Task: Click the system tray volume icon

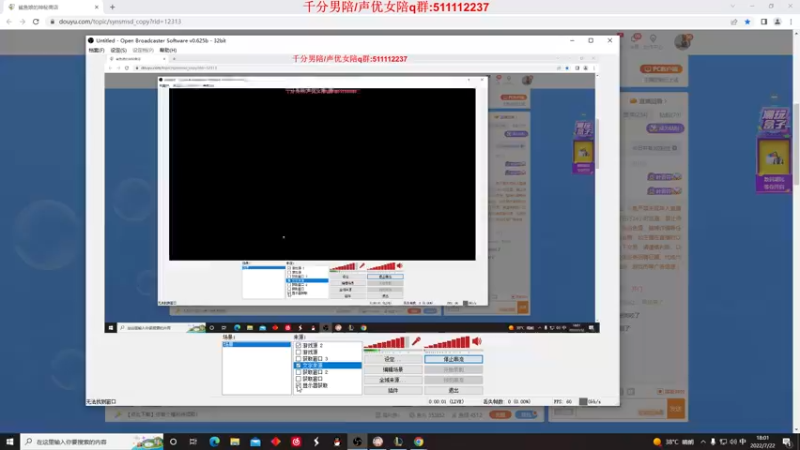Action: 733,441
